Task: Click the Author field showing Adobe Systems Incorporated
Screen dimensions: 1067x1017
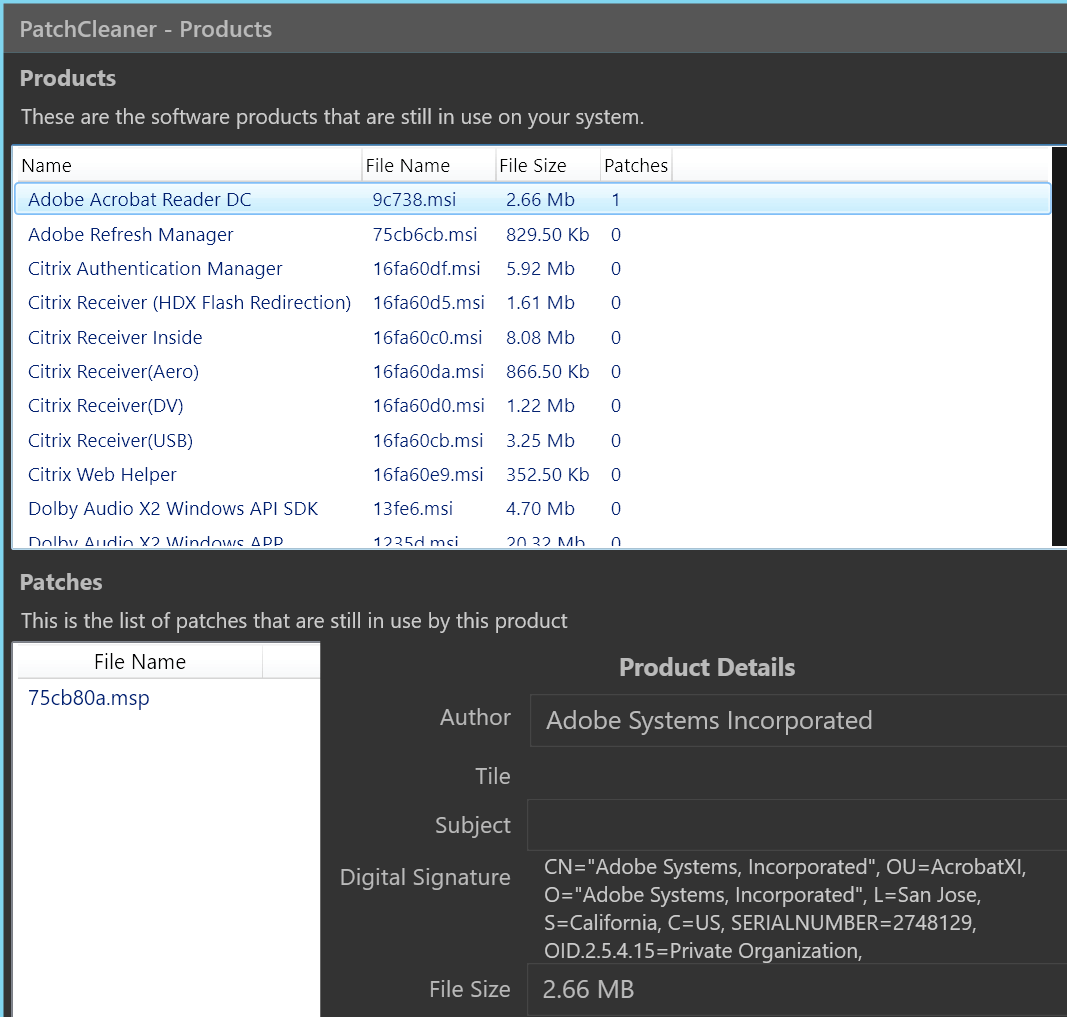Action: 798,720
